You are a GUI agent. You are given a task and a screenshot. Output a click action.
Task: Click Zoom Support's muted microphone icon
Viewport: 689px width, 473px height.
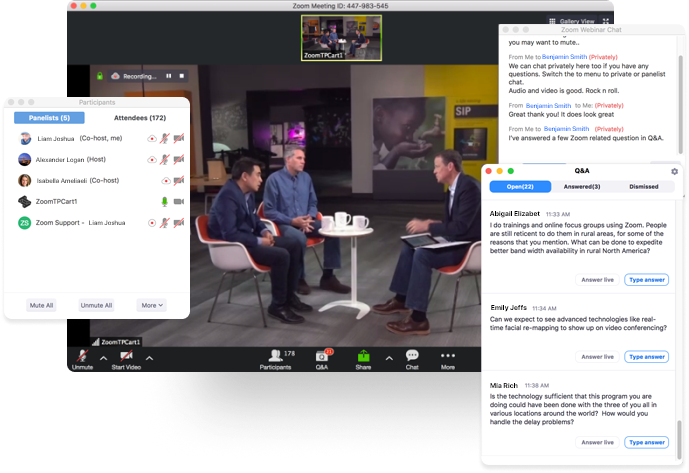pyautogui.click(x=164, y=223)
